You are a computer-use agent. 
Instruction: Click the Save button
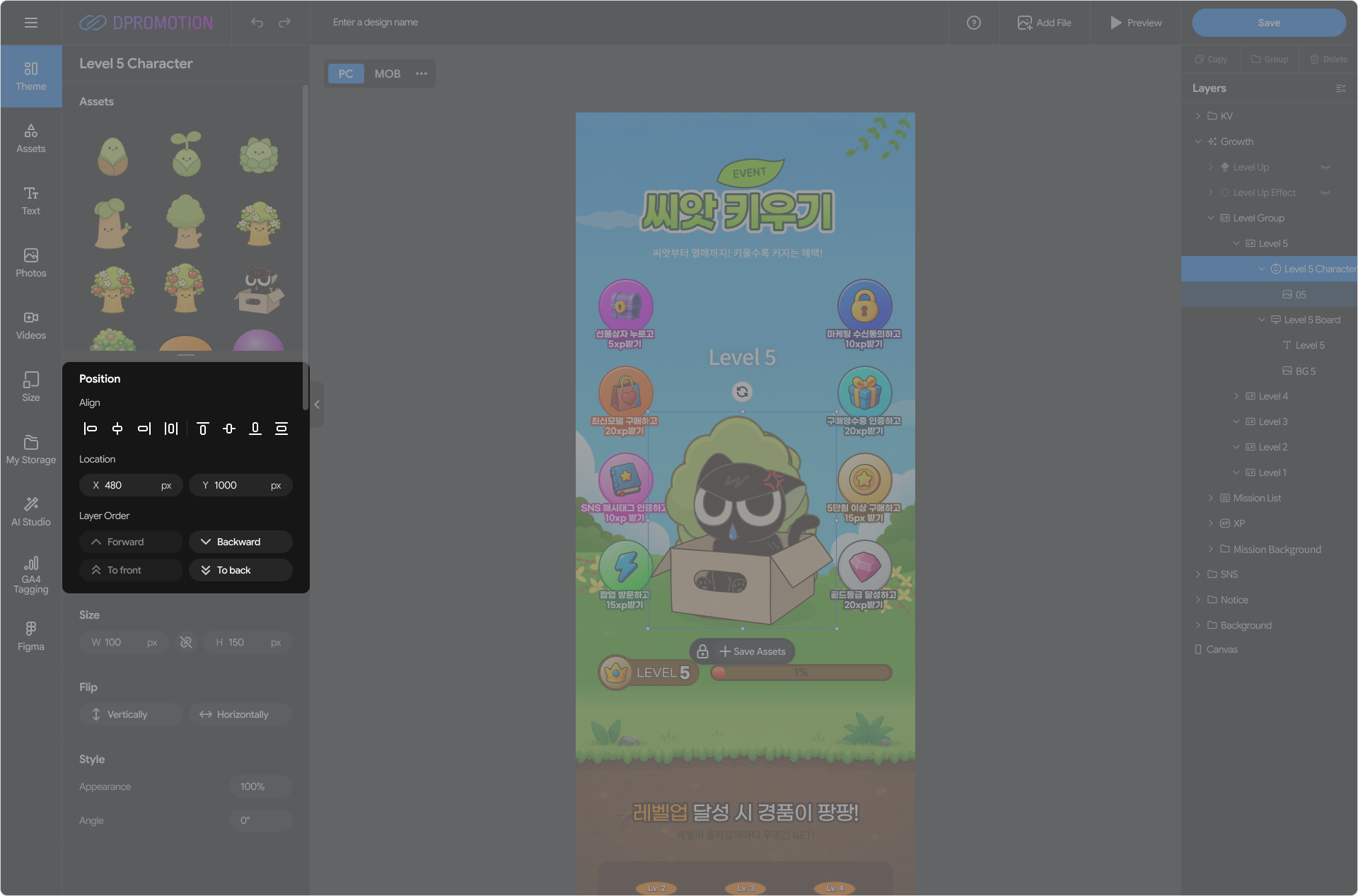(x=1269, y=23)
